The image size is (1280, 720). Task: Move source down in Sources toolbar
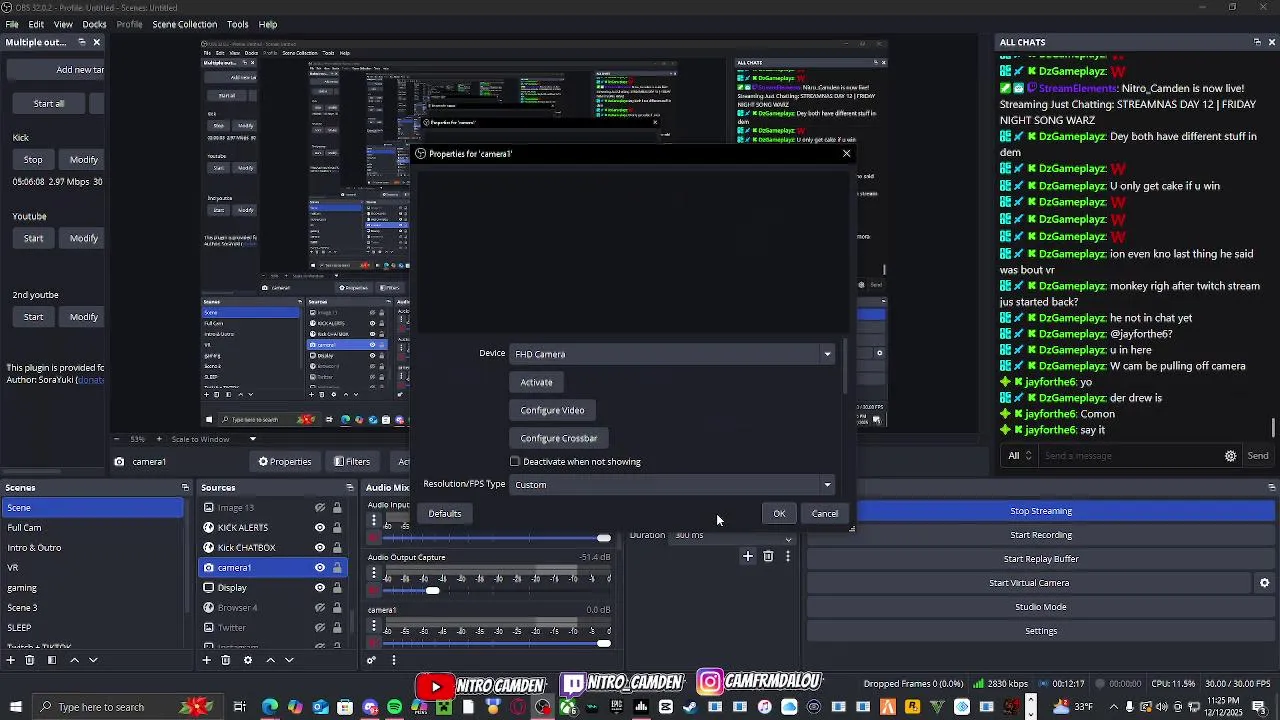289,660
